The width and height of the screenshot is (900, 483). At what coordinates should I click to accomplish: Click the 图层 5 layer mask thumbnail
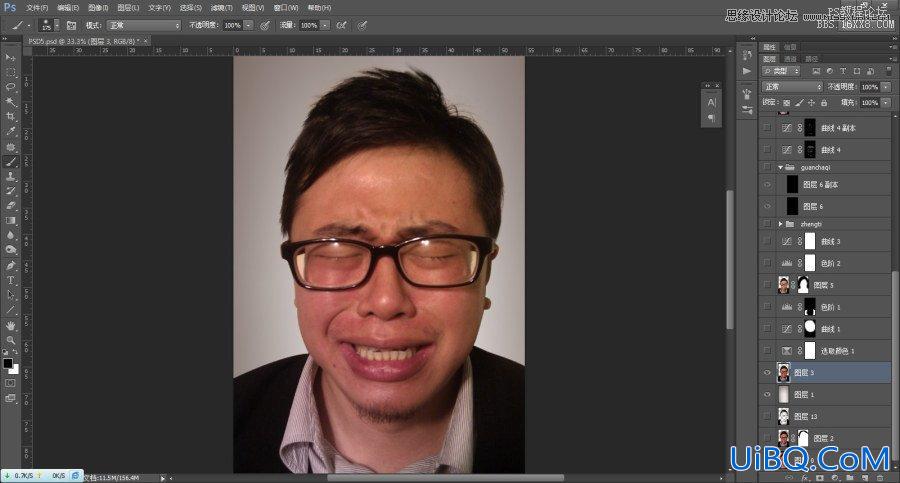(x=804, y=284)
